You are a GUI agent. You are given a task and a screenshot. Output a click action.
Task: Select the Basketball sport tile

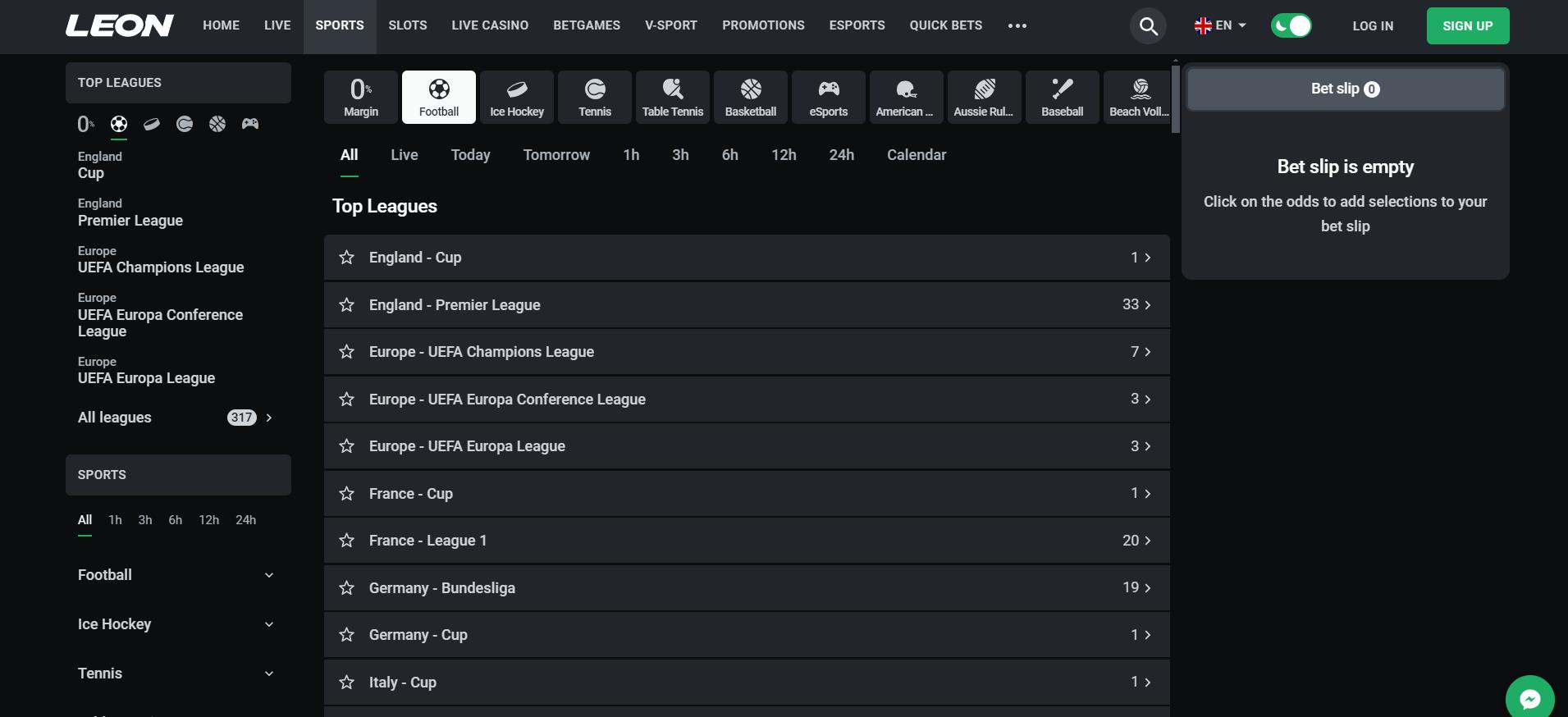pos(751,97)
